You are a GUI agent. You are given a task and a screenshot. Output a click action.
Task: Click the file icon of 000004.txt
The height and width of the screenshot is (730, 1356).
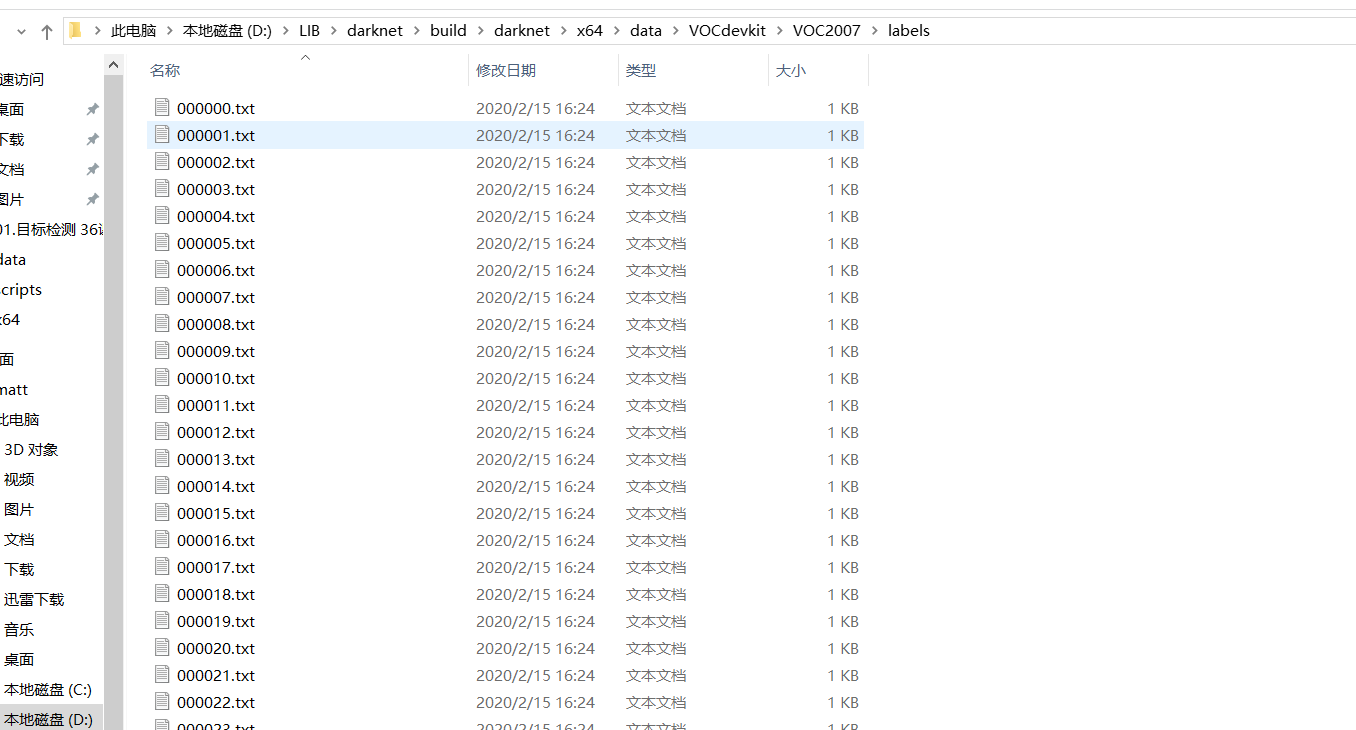tap(162, 215)
